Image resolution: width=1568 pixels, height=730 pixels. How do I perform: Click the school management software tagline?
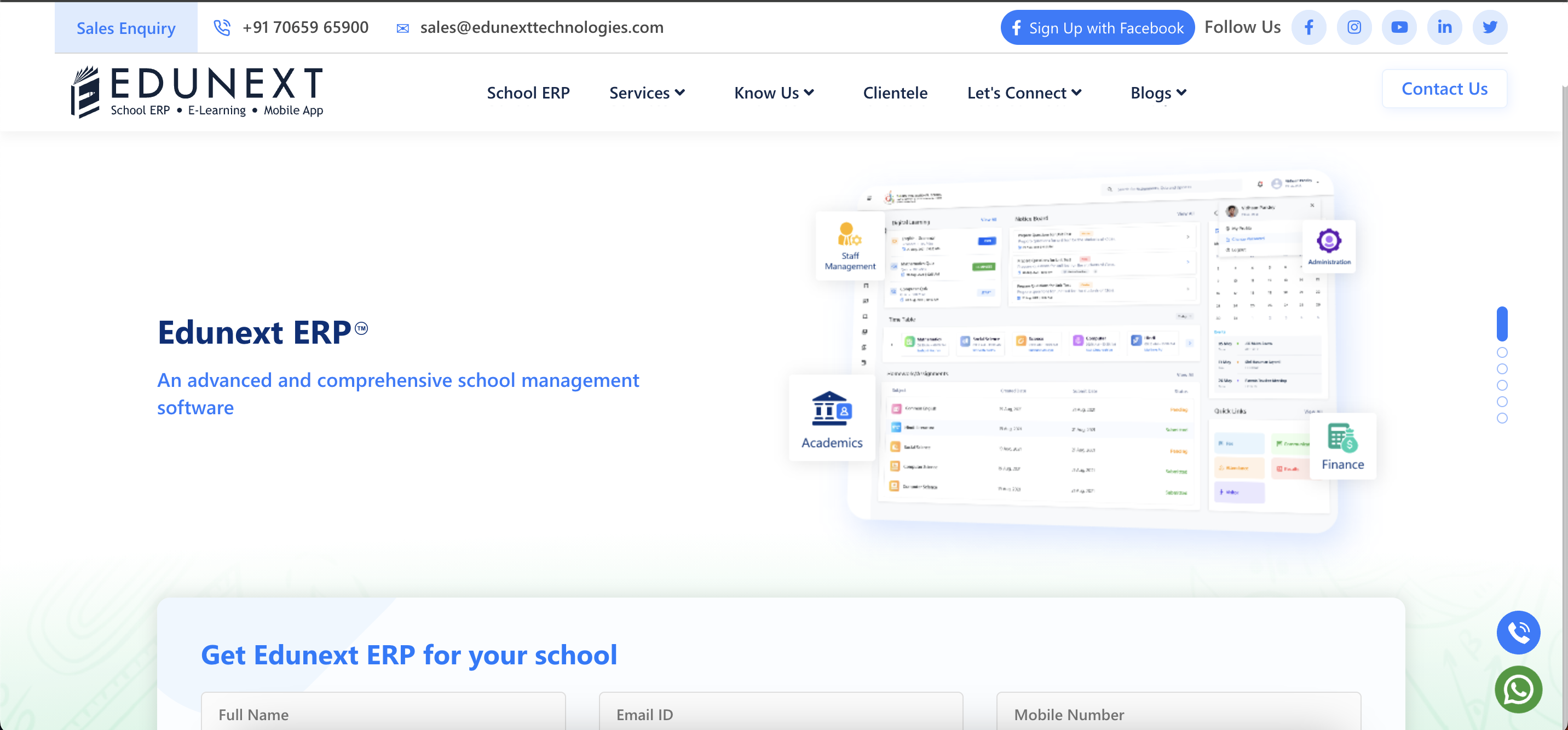[398, 393]
